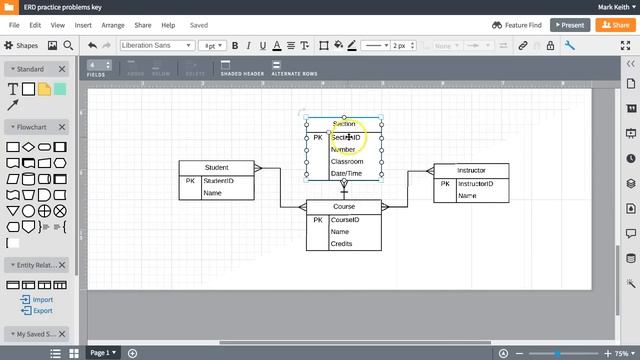Select the arrow line shape
Viewport: 640px width, 360px height.
point(13,105)
